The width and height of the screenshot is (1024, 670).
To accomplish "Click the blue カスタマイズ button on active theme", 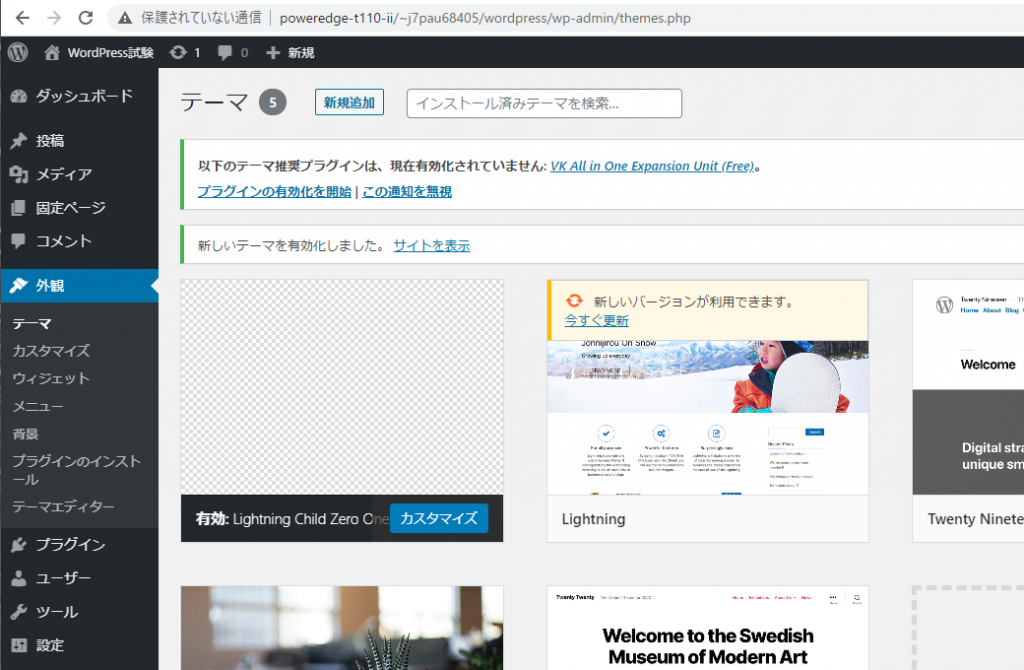I will click(x=438, y=519).
